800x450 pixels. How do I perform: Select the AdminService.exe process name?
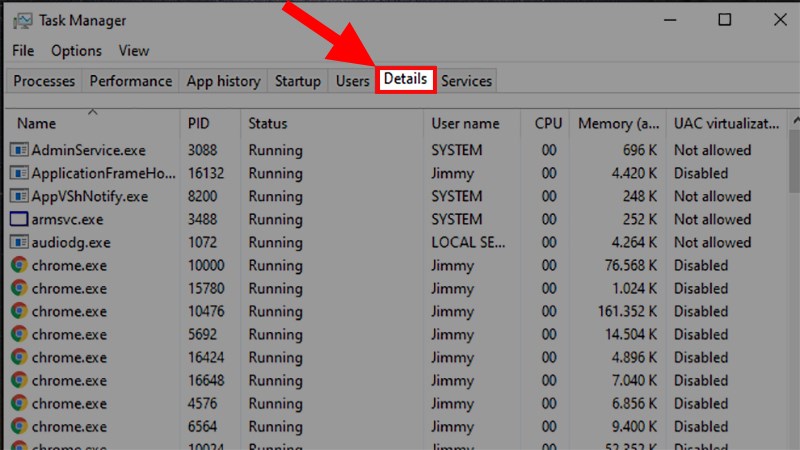point(89,151)
